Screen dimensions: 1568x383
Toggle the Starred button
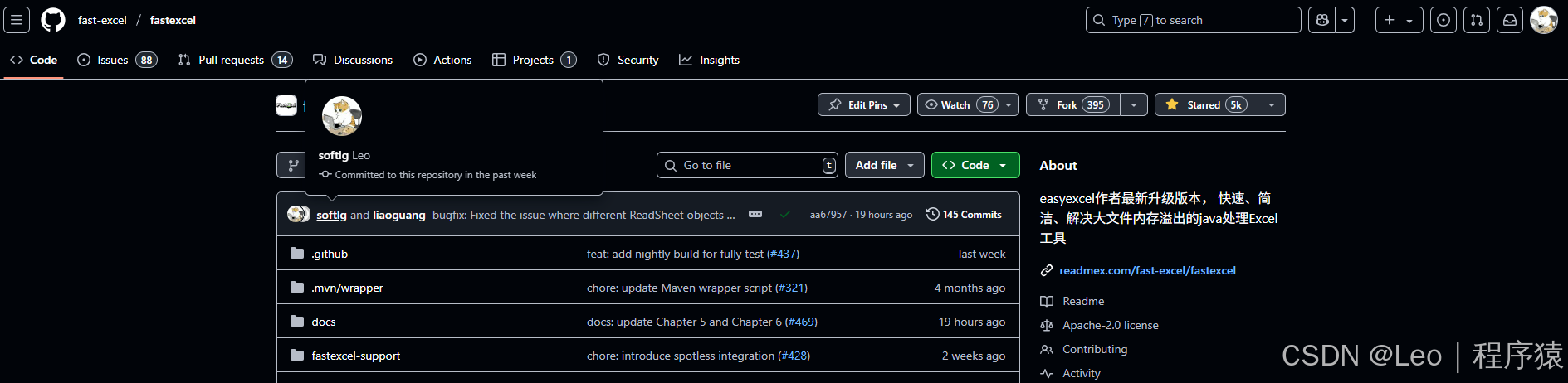pos(1206,104)
